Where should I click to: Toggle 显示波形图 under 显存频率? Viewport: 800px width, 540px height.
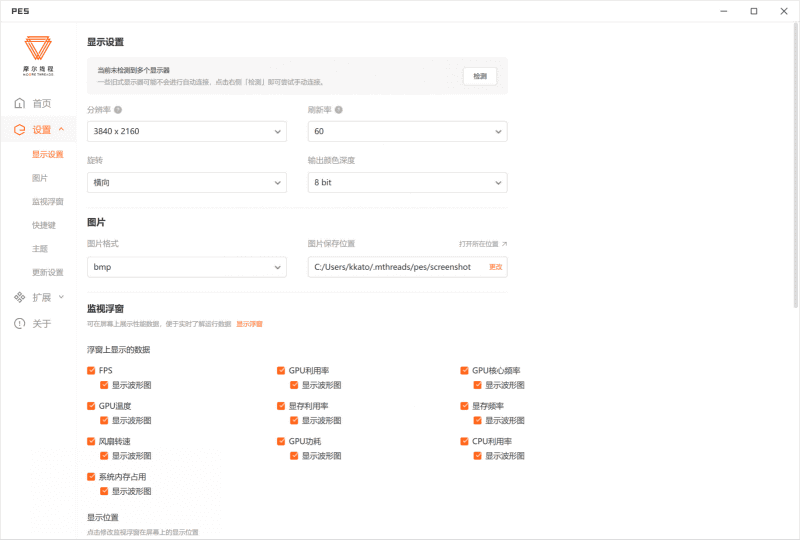coord(478,420)
